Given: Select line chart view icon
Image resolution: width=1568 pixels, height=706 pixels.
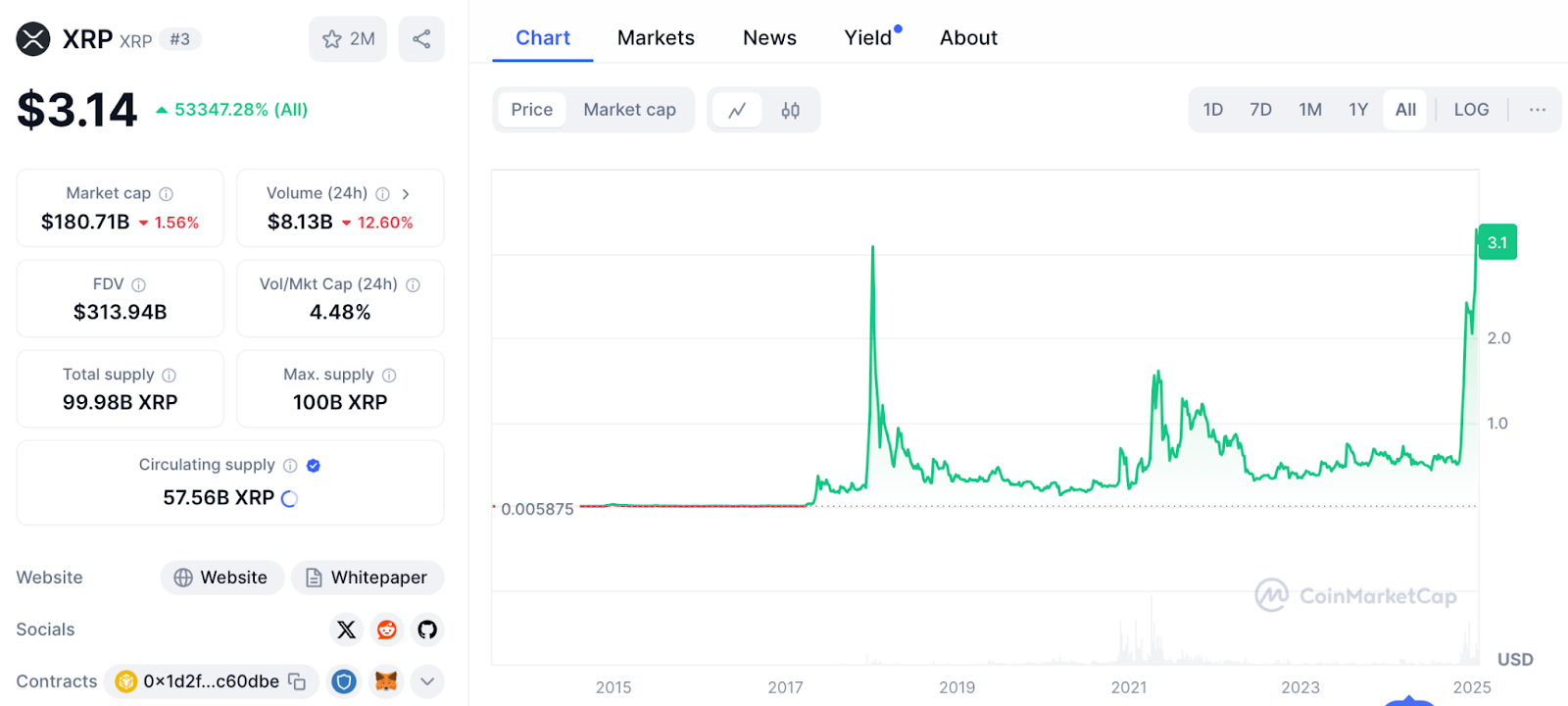Looking at the screenshot, I should point(737,110).
